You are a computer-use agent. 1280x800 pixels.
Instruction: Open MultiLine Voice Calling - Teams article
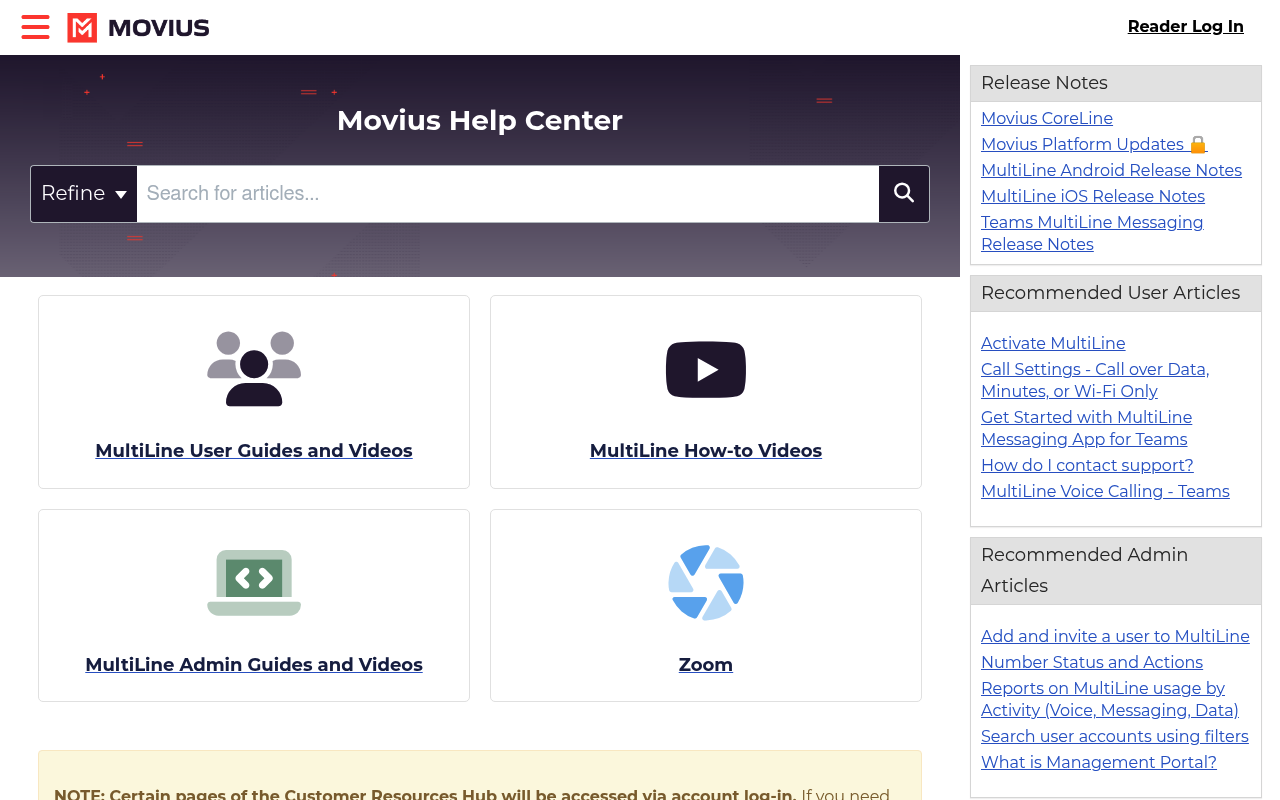[x=1105, y=491]
